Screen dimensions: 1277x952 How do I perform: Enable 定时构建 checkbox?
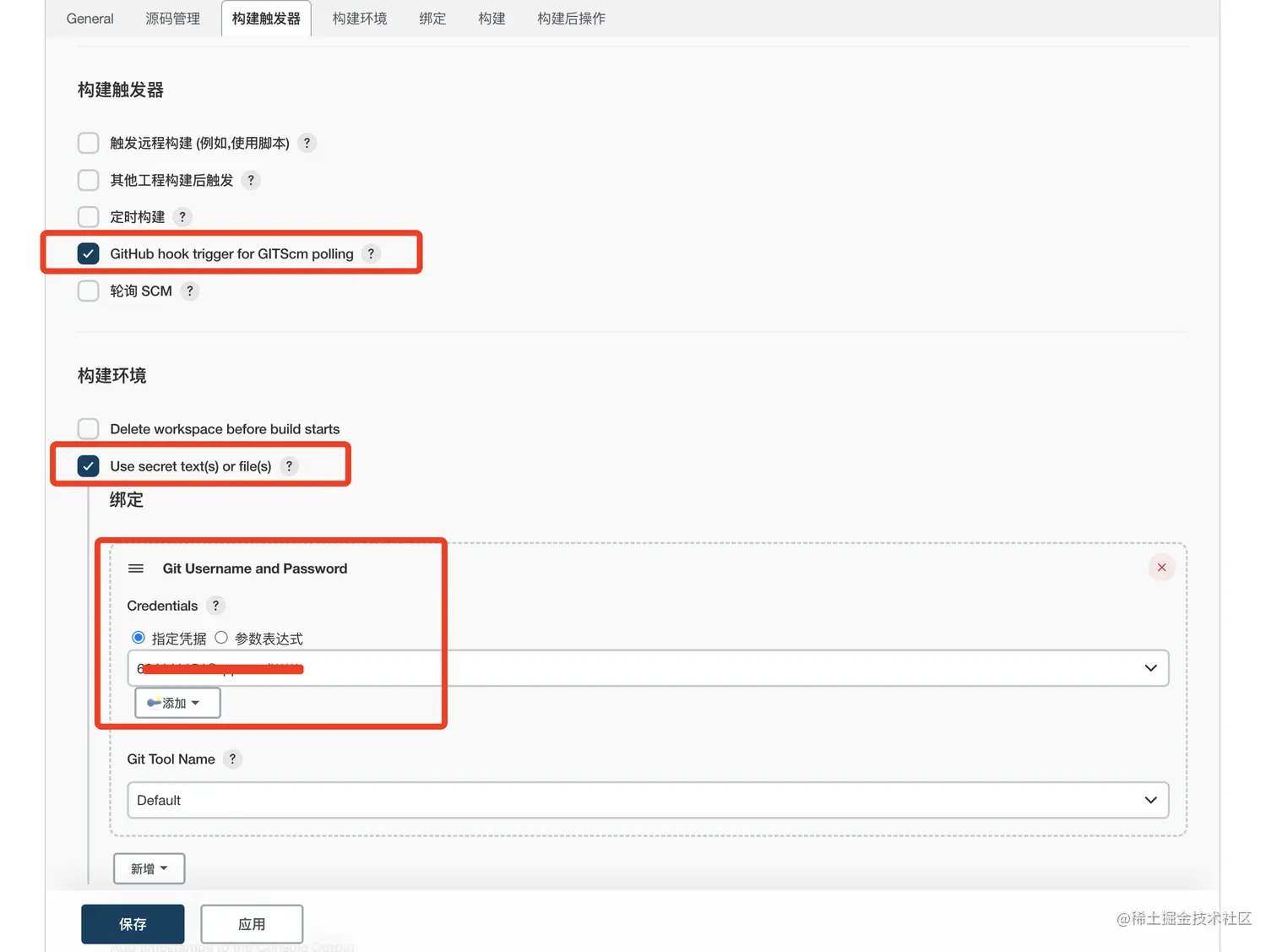point(89,217)
